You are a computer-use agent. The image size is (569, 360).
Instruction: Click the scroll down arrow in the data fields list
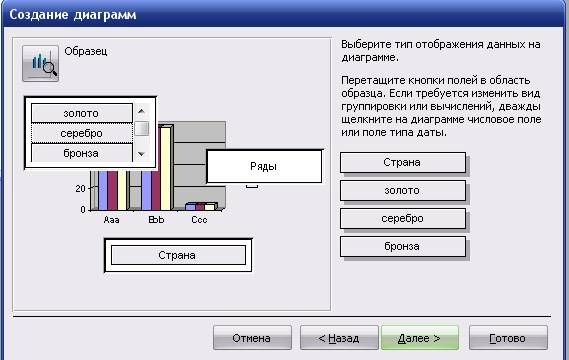pyautogui.click(x=142, y=154)
